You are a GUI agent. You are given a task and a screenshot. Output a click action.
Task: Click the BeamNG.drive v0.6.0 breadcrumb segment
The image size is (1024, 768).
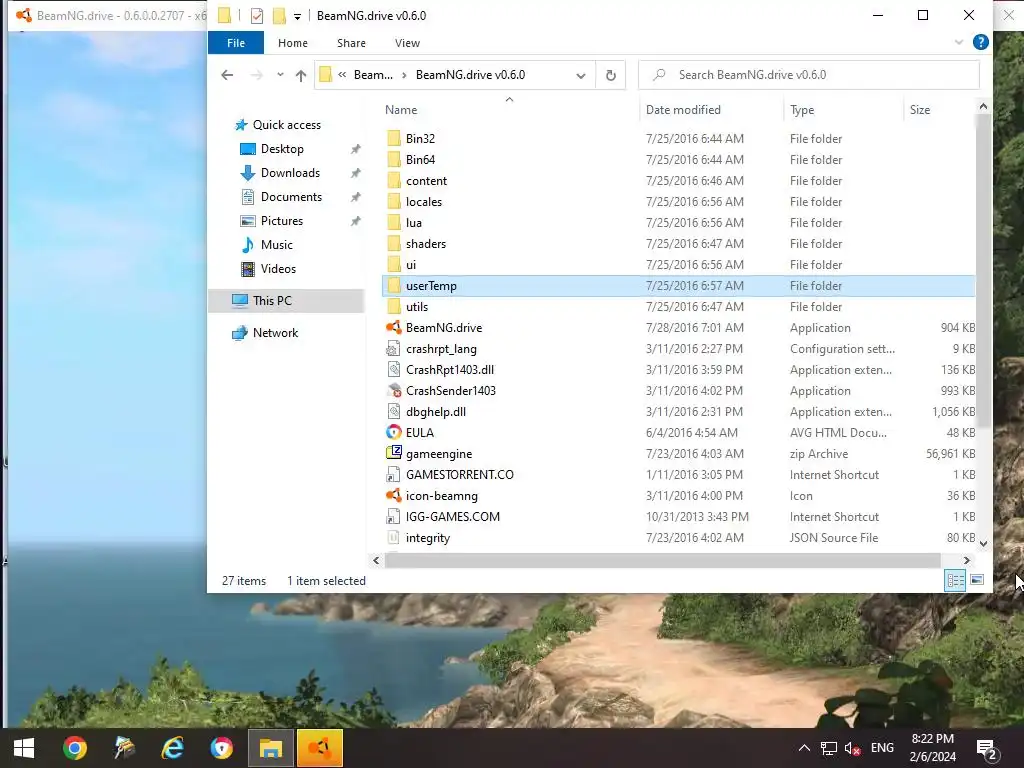click(x=470, y=74)
